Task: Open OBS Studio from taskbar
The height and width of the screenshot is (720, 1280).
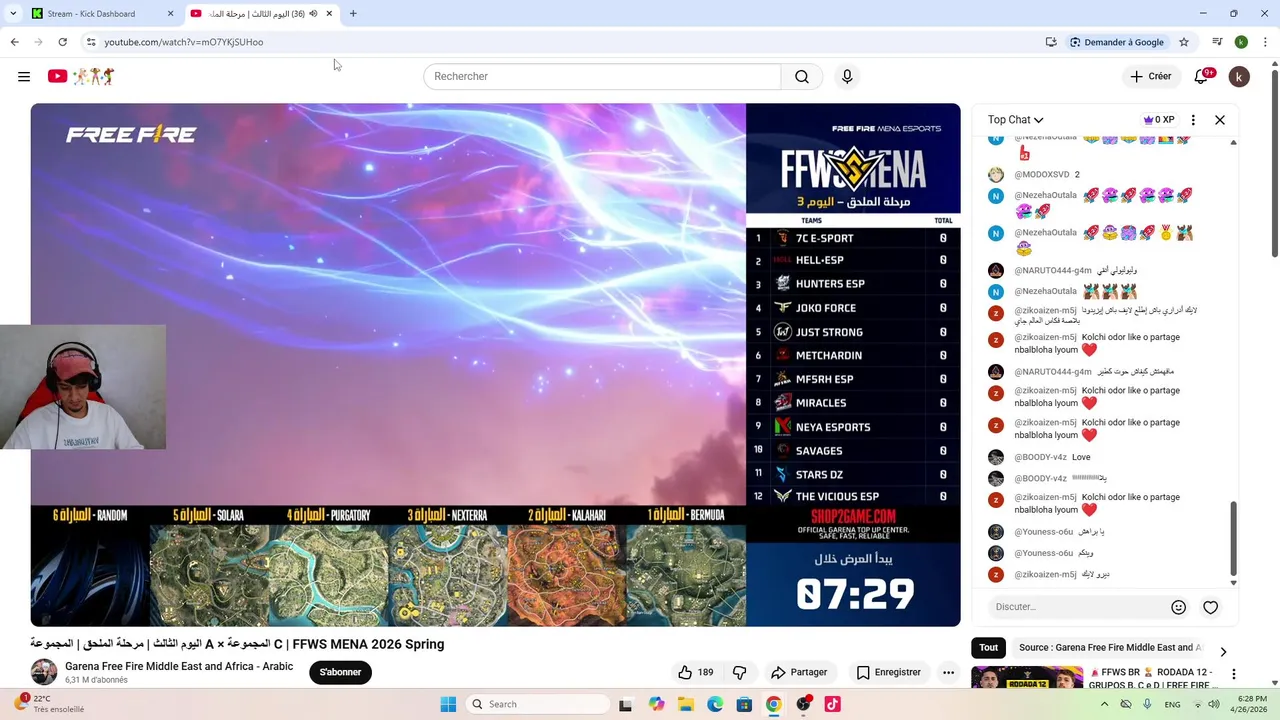Action: coord(803,704)
